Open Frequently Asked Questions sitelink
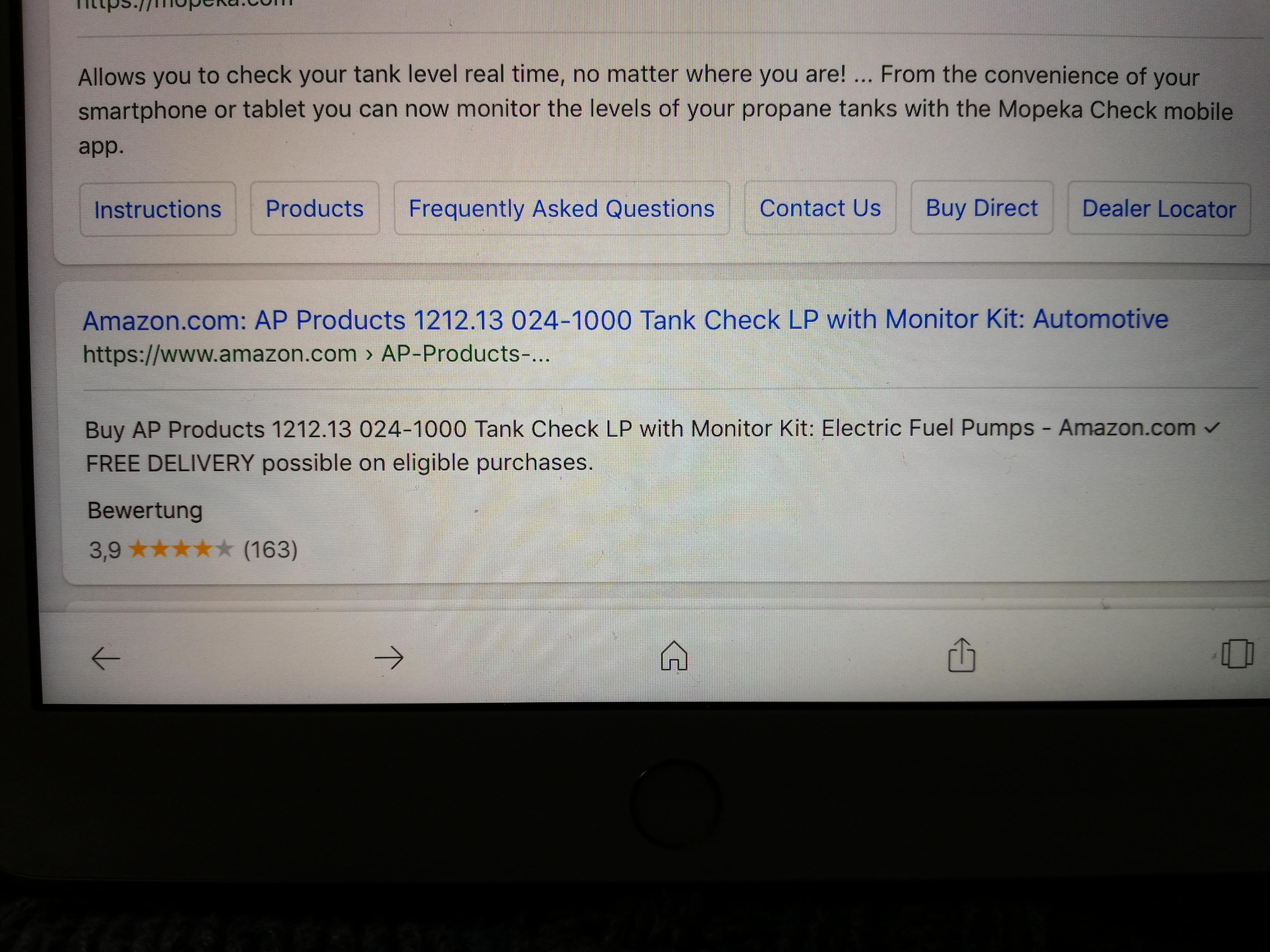Viewport: 1270px width, 952px height. (562, 208)
